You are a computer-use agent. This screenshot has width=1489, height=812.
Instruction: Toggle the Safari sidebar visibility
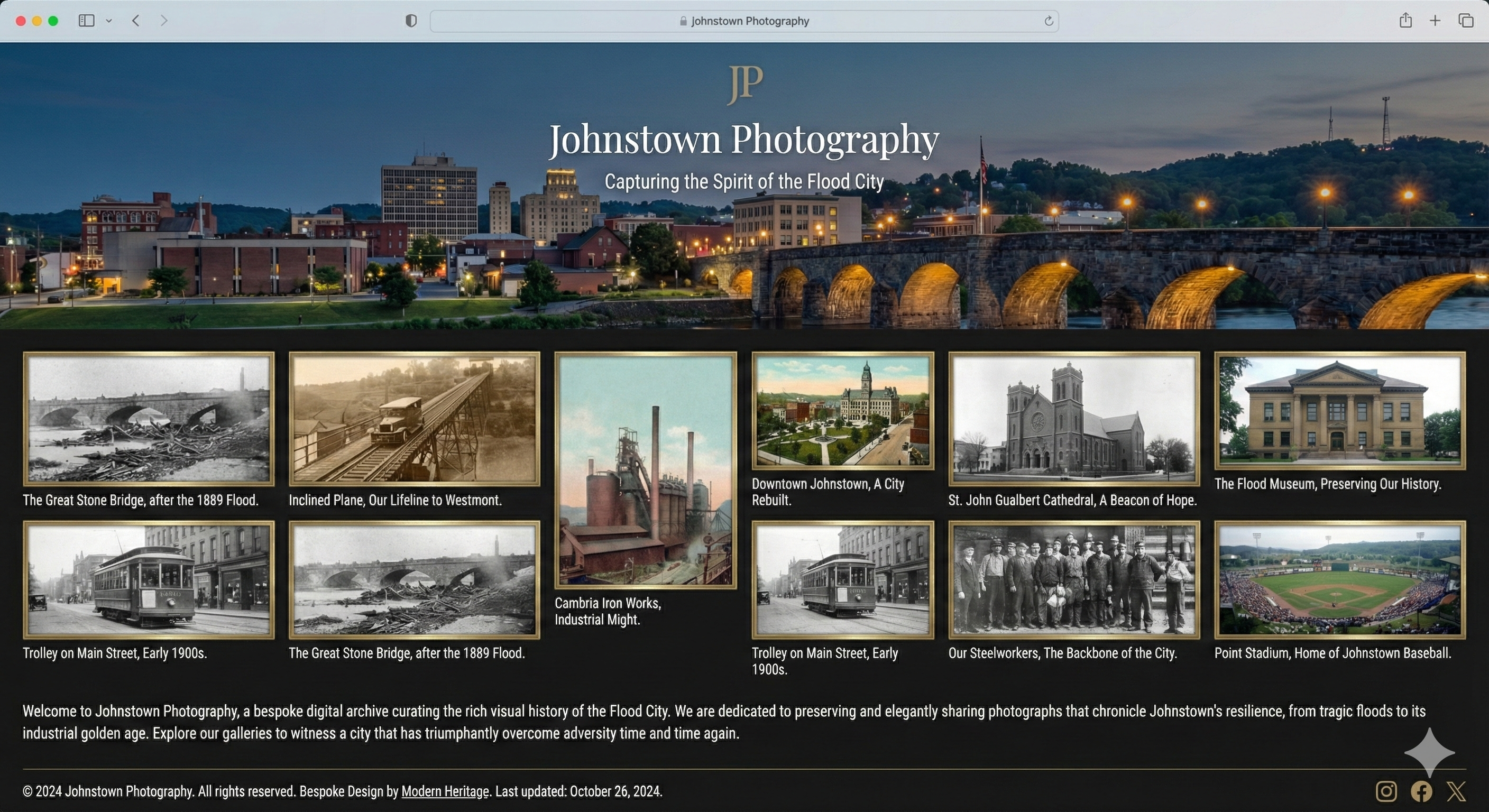86,21
